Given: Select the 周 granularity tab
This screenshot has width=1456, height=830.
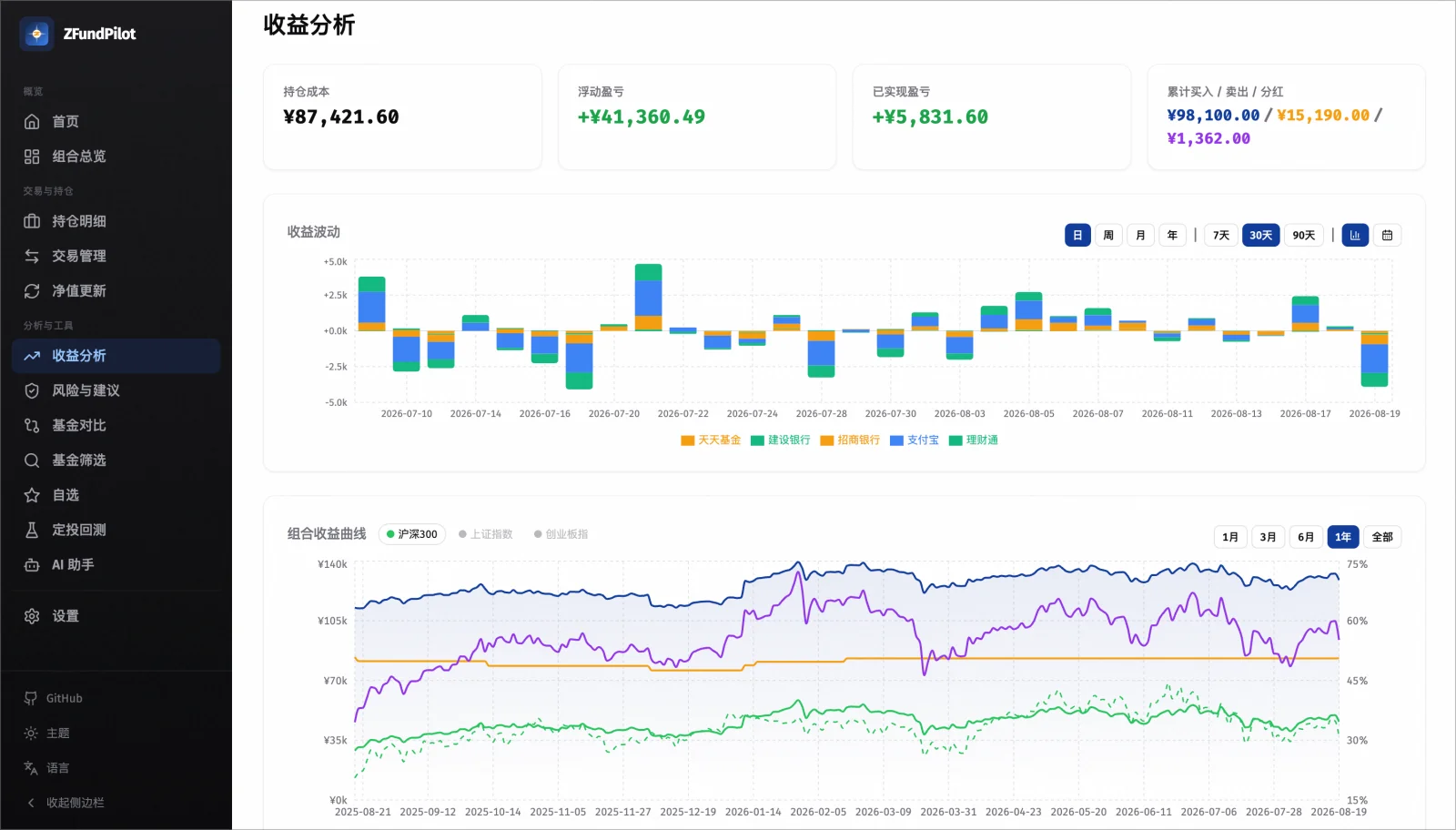Looking at the screenshot, I should [1108, 236].
